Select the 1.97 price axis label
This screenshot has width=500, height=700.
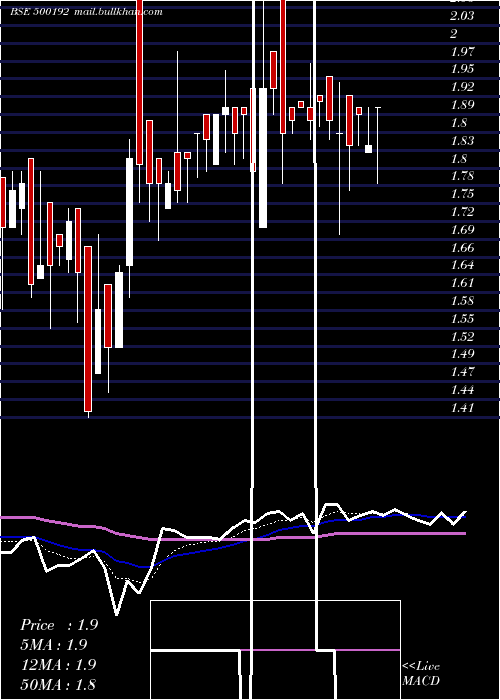click(462, 52)
